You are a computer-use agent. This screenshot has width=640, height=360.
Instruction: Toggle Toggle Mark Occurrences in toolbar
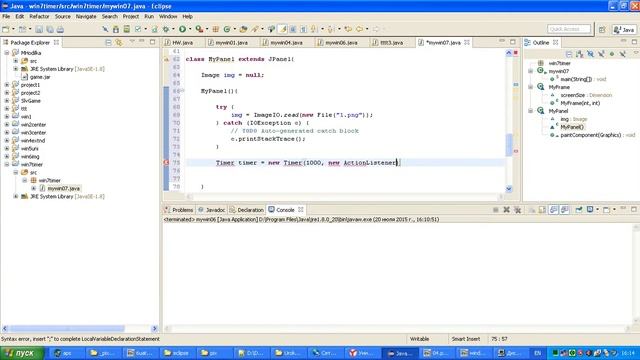click(x=282, y=29)
